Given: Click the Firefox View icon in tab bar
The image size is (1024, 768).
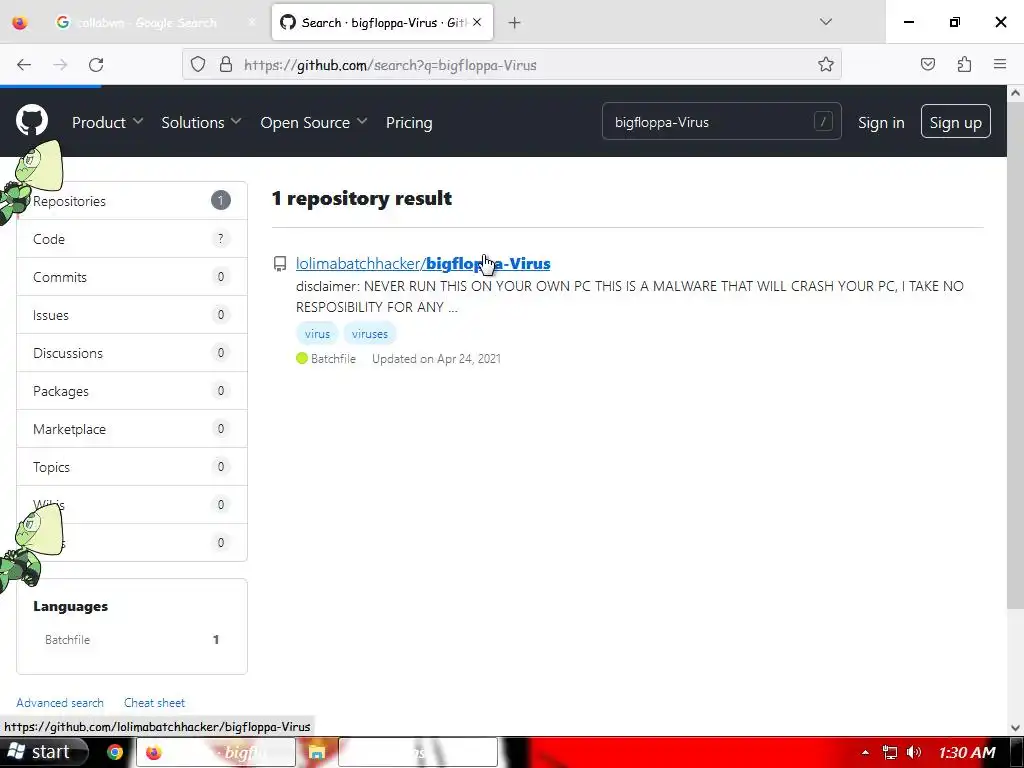Looking at the screenshot, I should click(20, 23).
